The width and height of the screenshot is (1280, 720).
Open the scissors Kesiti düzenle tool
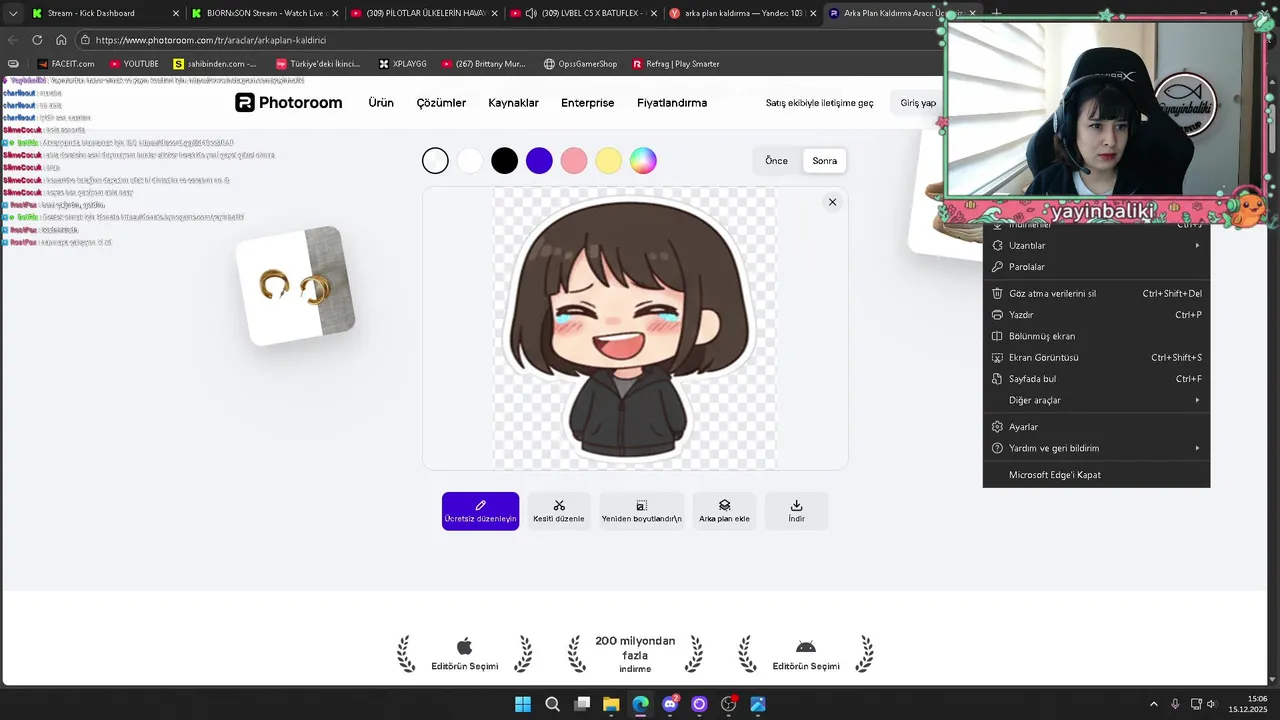point(559,511)
